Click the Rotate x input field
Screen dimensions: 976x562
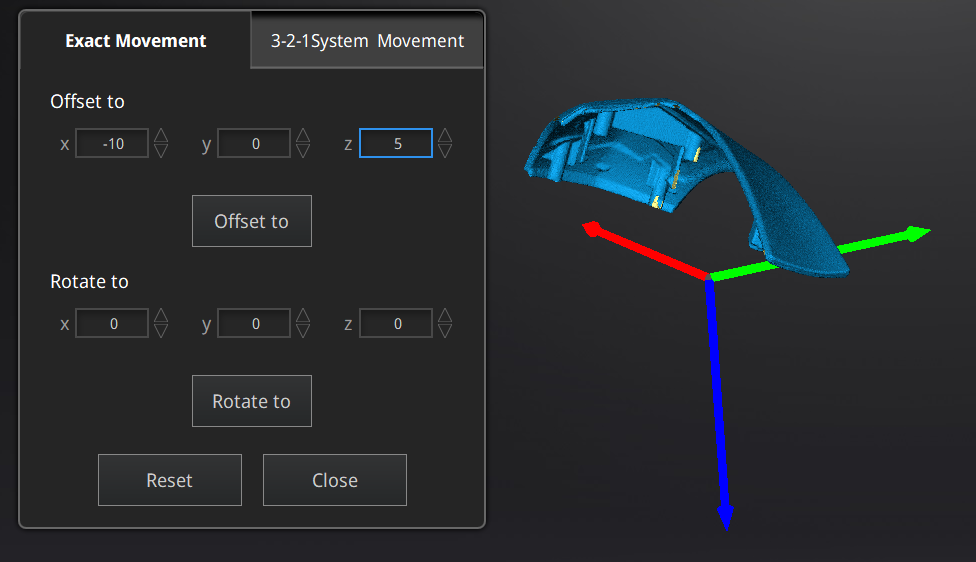[112, 324]
